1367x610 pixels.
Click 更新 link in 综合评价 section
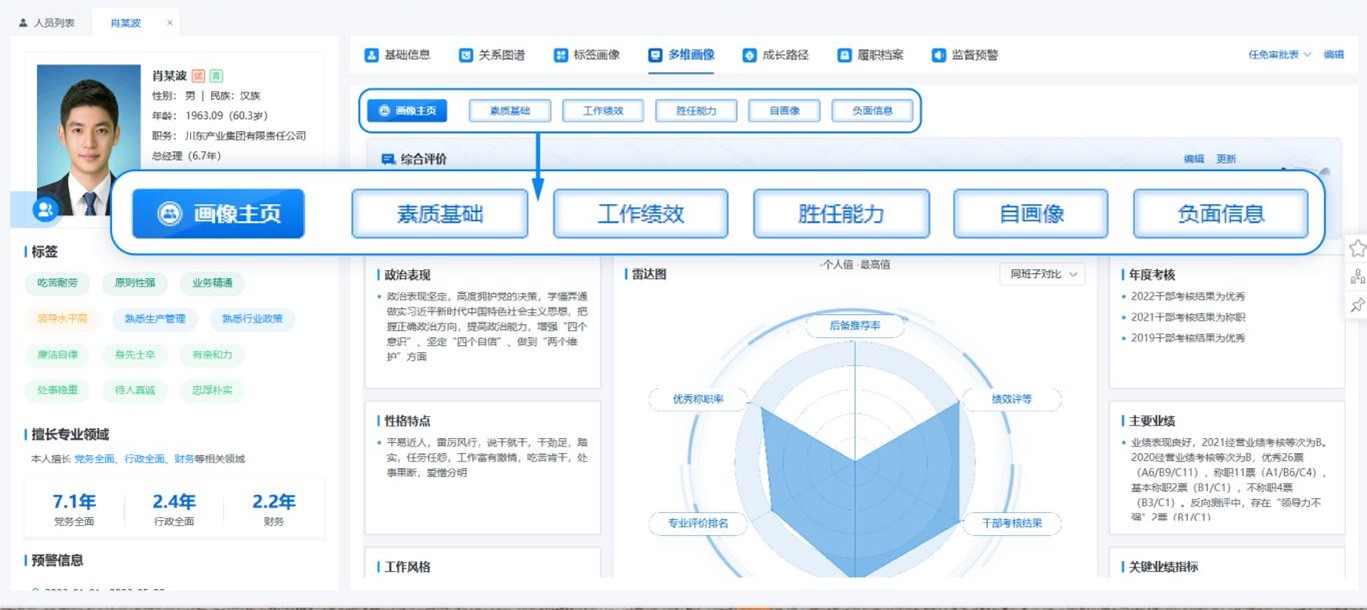[x=1226, y=159]
